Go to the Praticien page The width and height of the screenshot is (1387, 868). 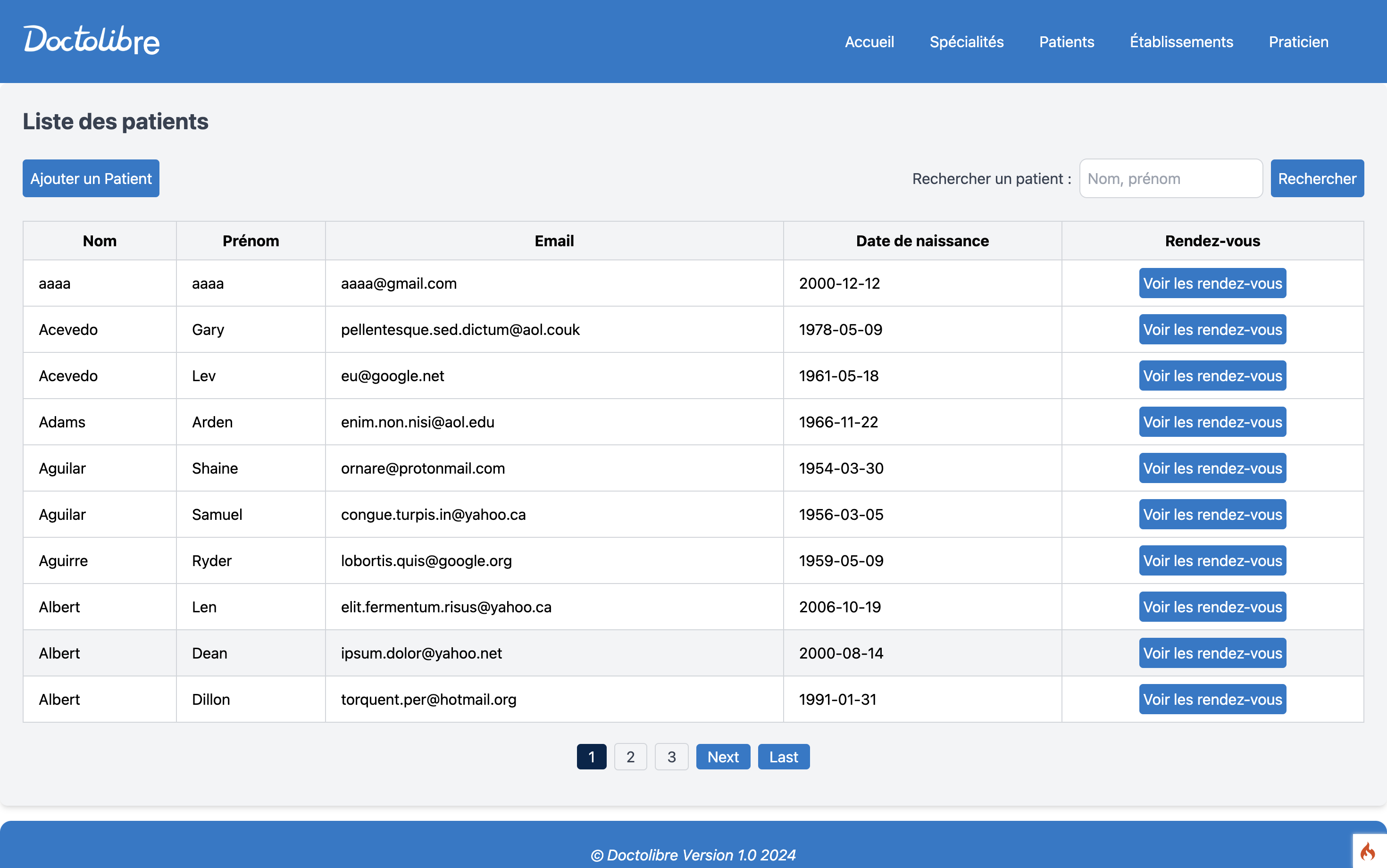[1298, 42]
